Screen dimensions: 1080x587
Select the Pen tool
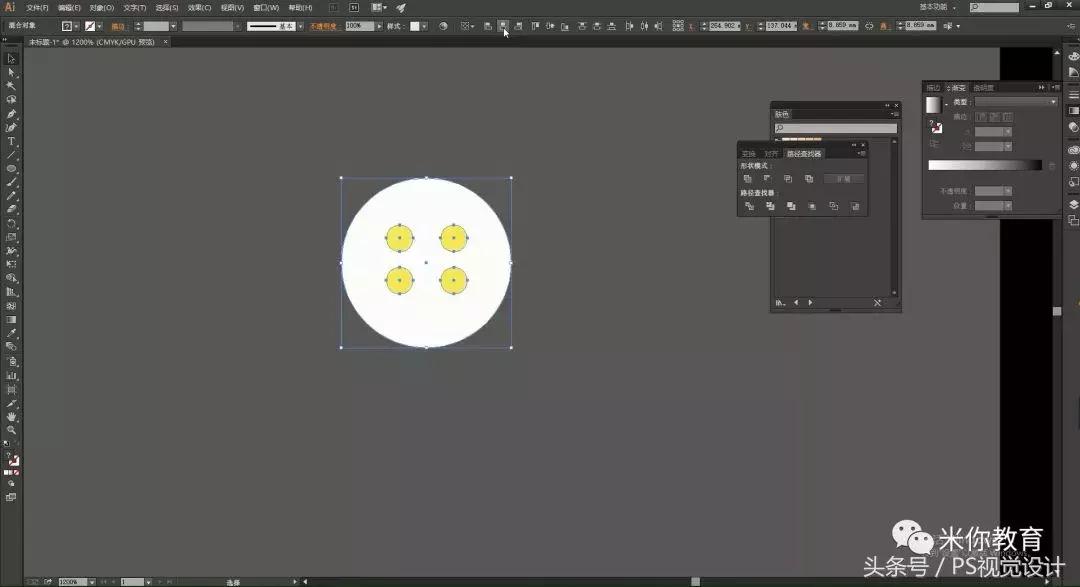click(x=12, y=114)
